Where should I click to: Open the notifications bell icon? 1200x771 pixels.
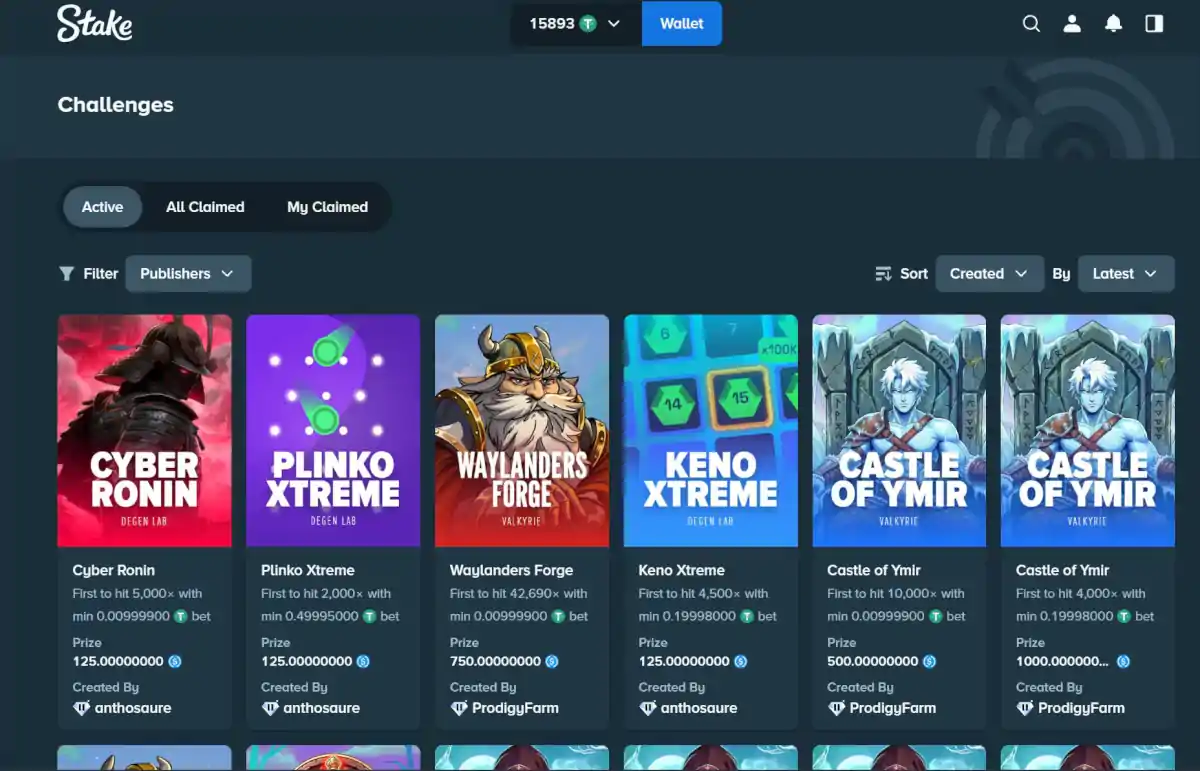click(x=1113, y=24)
